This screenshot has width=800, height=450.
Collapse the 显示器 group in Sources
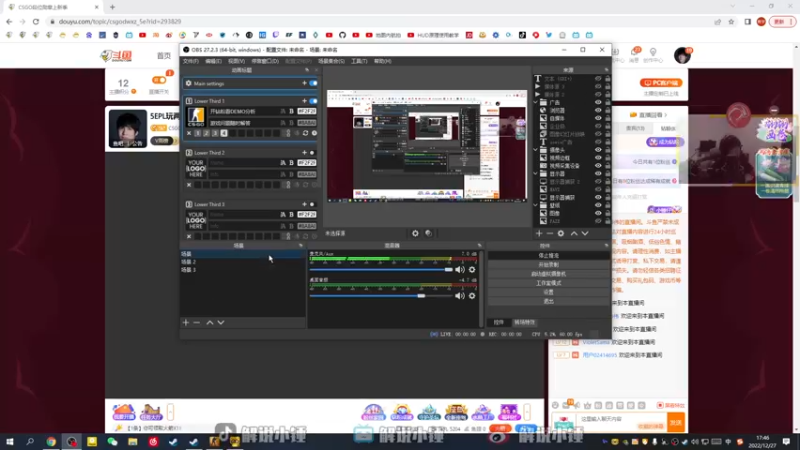coord(536,173)
